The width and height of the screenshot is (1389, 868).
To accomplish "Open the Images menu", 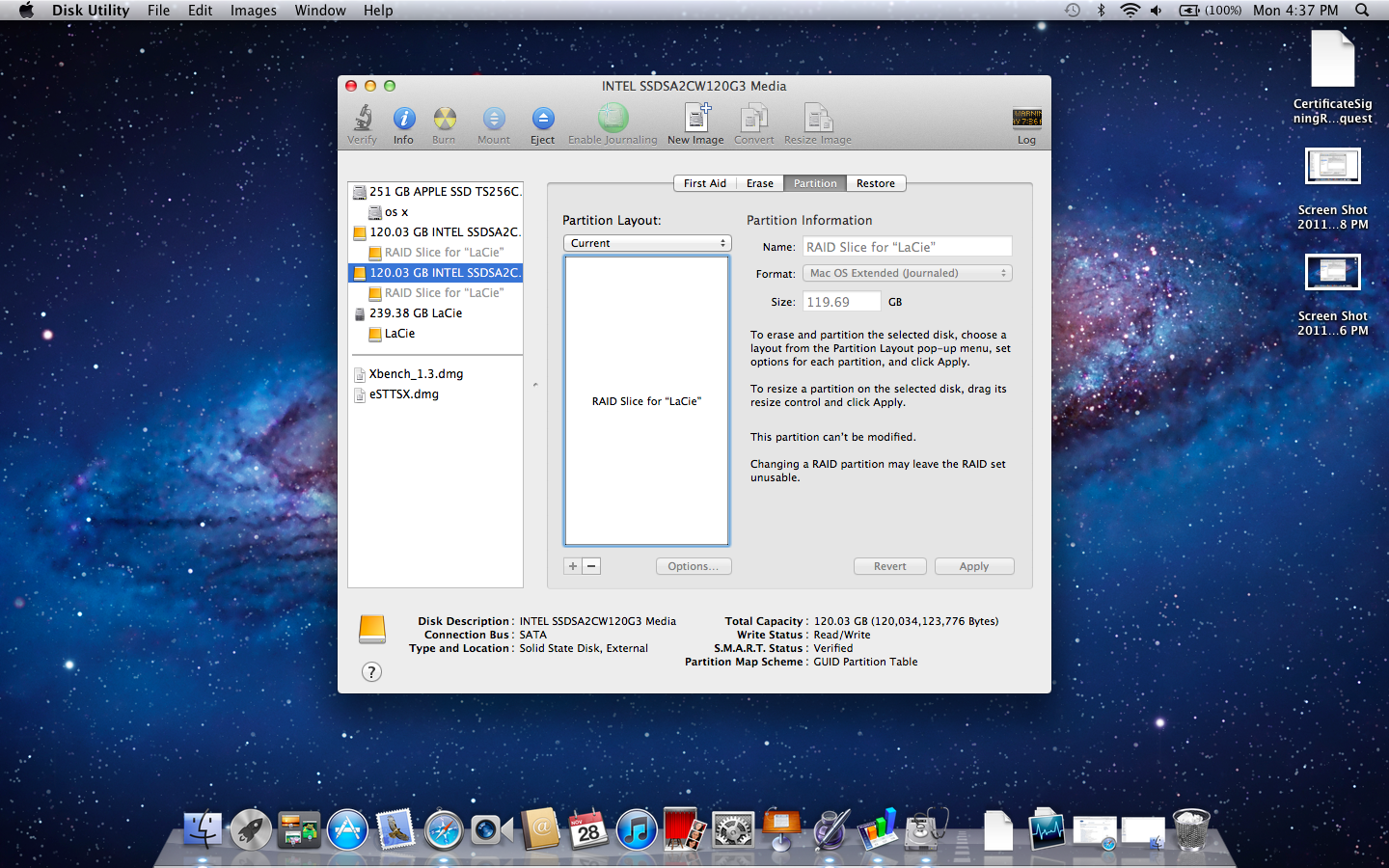I will click(x=254, y=11).
